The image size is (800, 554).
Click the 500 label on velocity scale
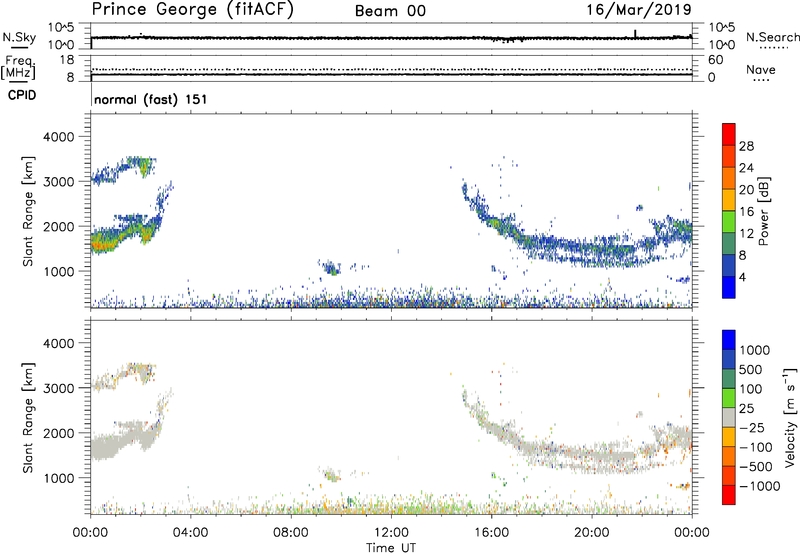[751, 369]
